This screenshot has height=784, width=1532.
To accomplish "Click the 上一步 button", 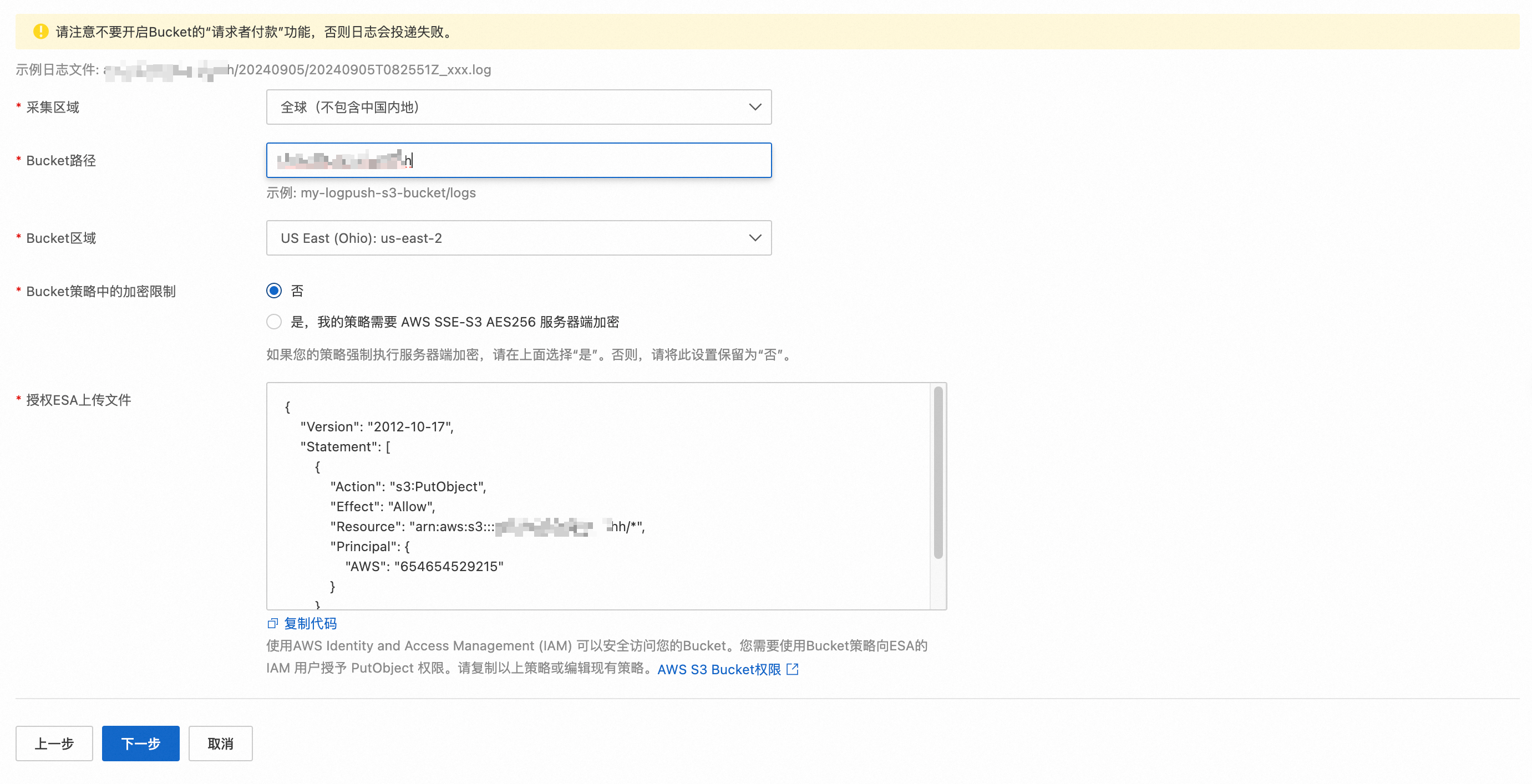I will click(x=54, y=743).
